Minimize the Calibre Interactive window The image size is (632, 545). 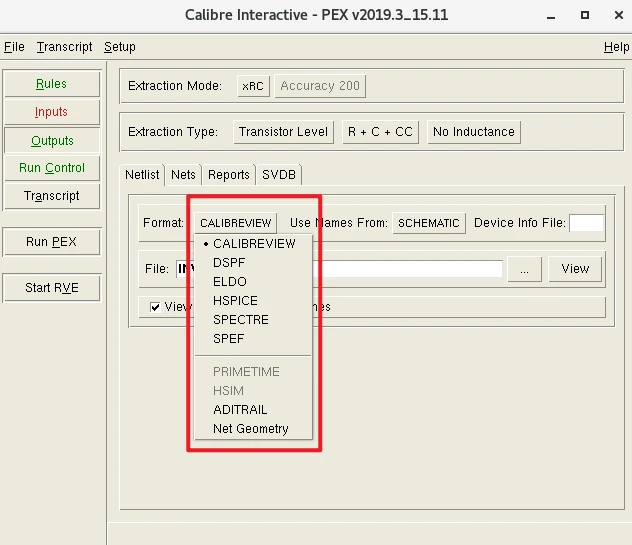551,16
